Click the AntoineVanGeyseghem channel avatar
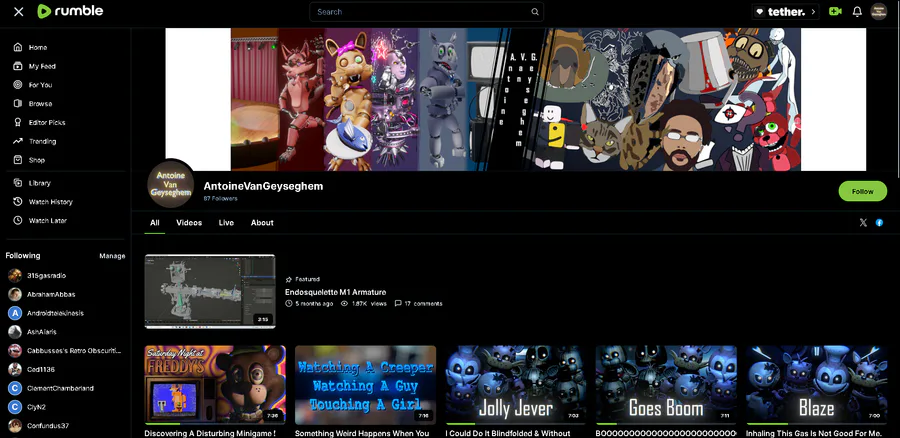This screenshot has width=900, height=438. [x=170, y=184]
